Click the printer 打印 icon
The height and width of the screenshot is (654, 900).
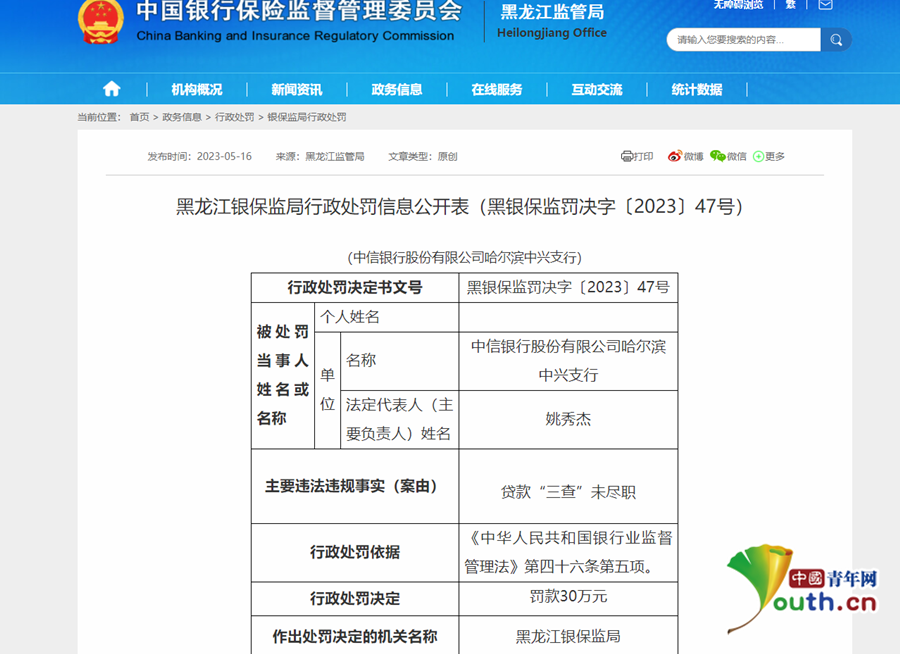626,156
